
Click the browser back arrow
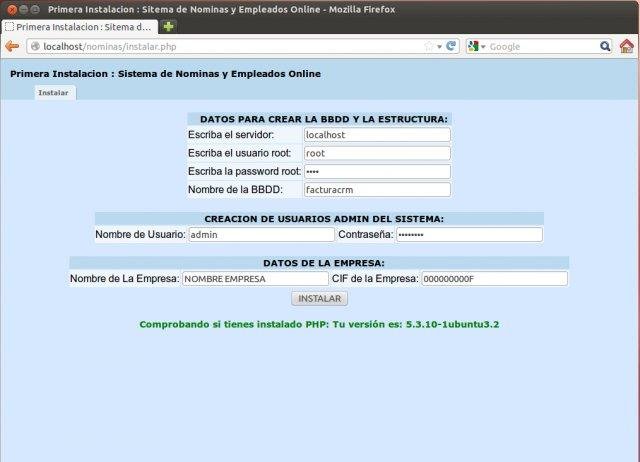(x=12, y=47)
